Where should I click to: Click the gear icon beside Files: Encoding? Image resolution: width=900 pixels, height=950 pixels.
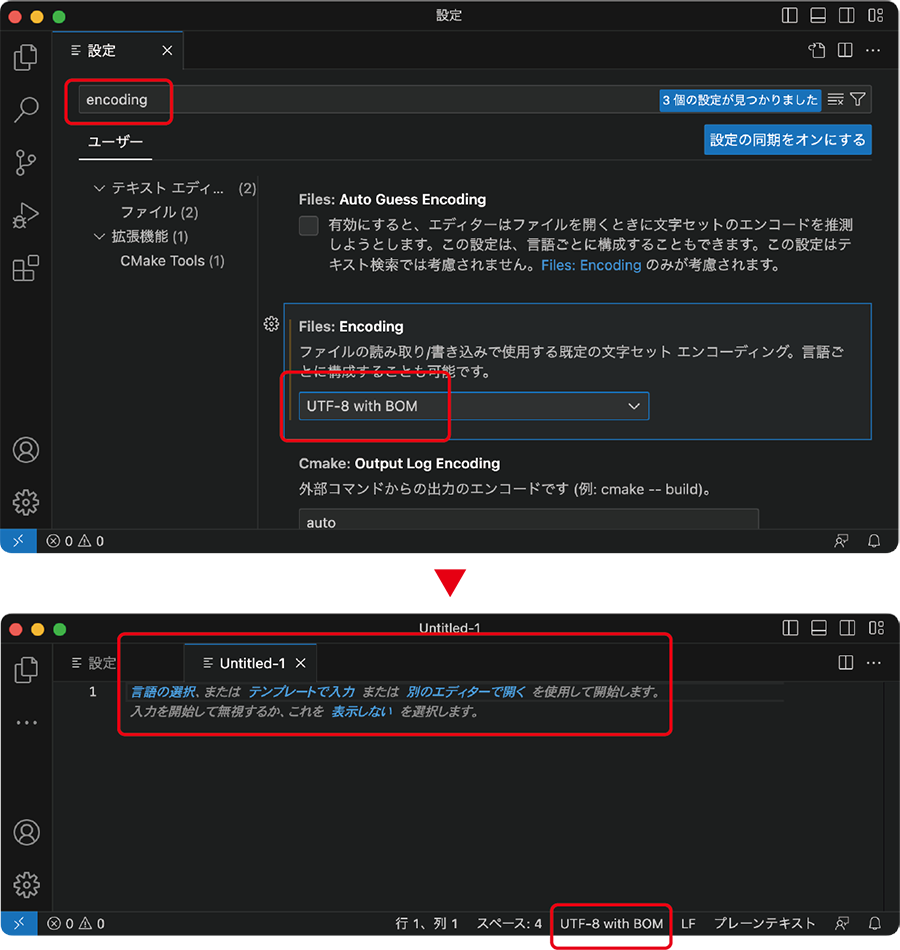click(x=272, y=324)
